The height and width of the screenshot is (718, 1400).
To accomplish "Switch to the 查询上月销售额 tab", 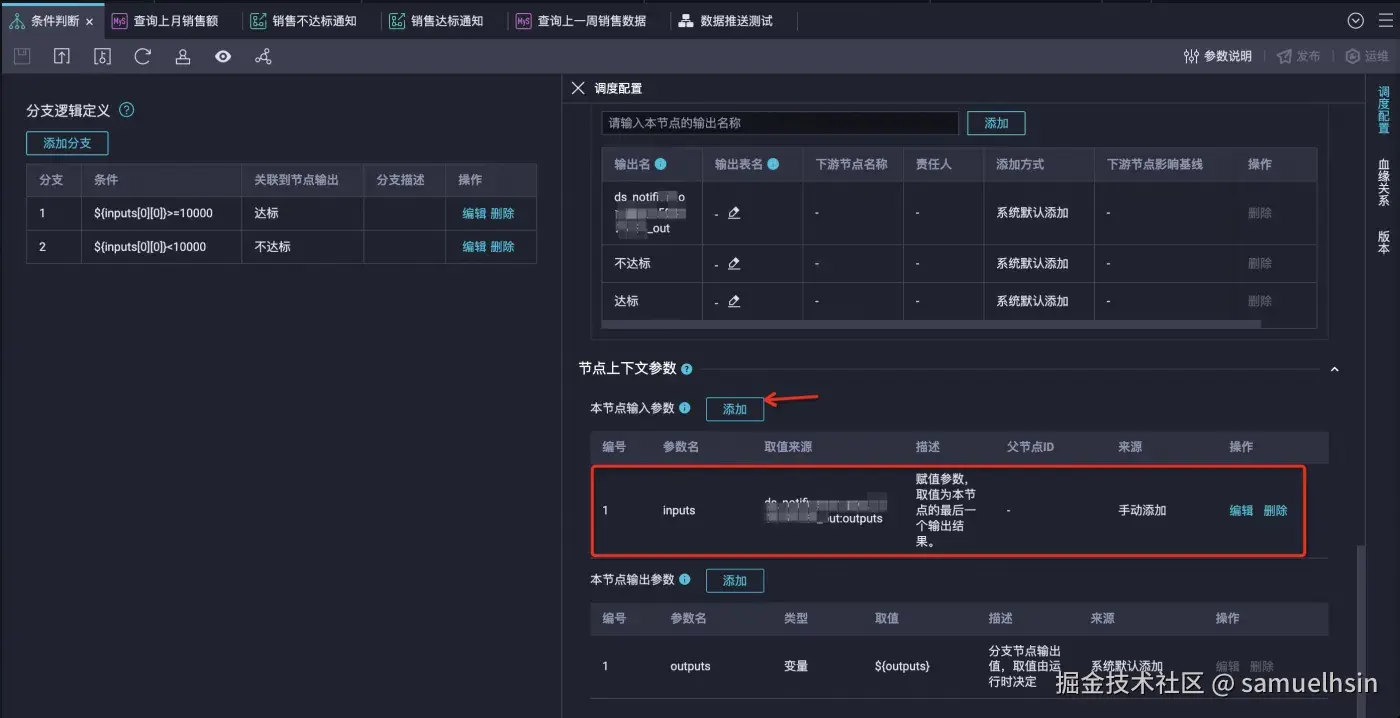I will coord(165,21).
